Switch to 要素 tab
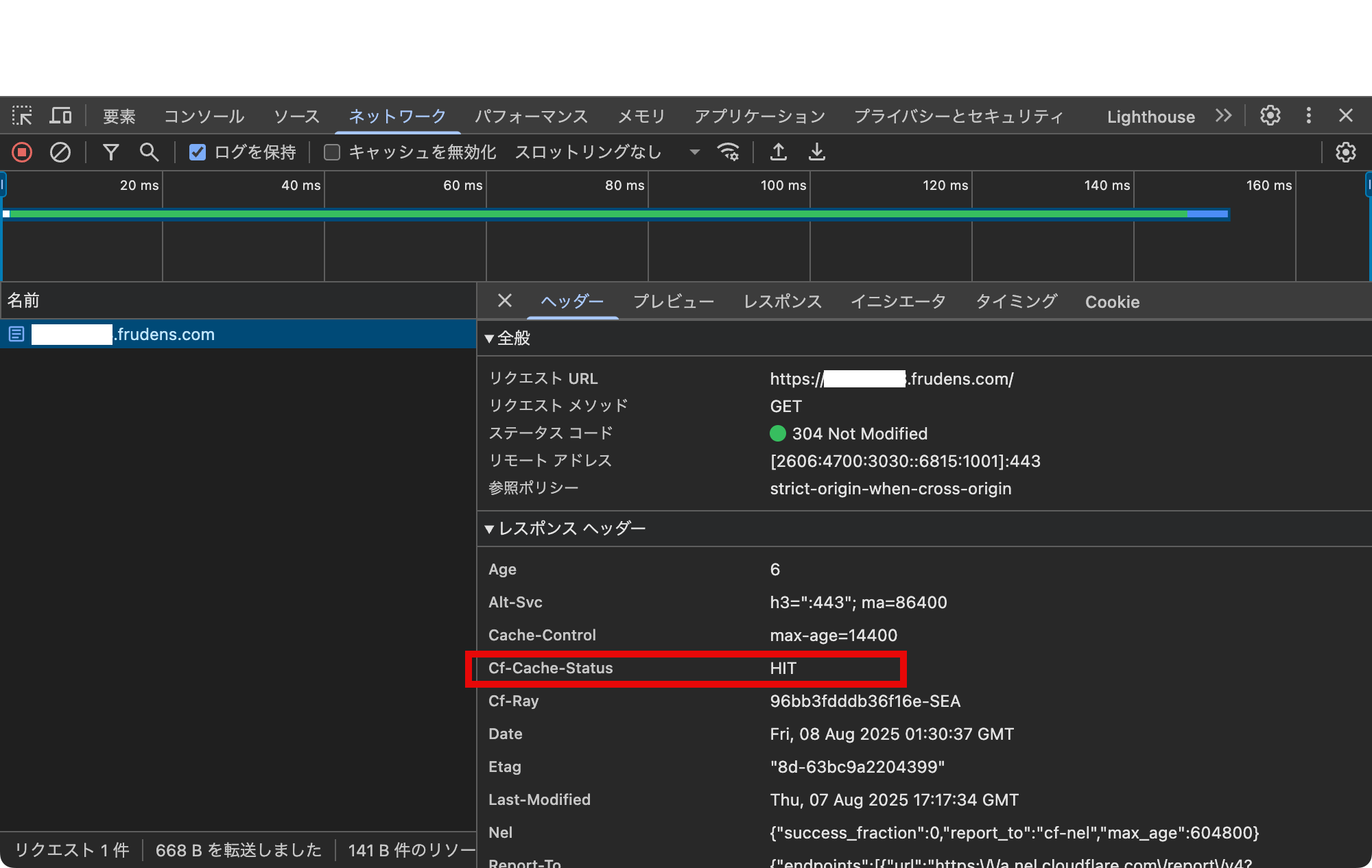The height and width of the screenshot is (868, 1372). tap(119, 117)
